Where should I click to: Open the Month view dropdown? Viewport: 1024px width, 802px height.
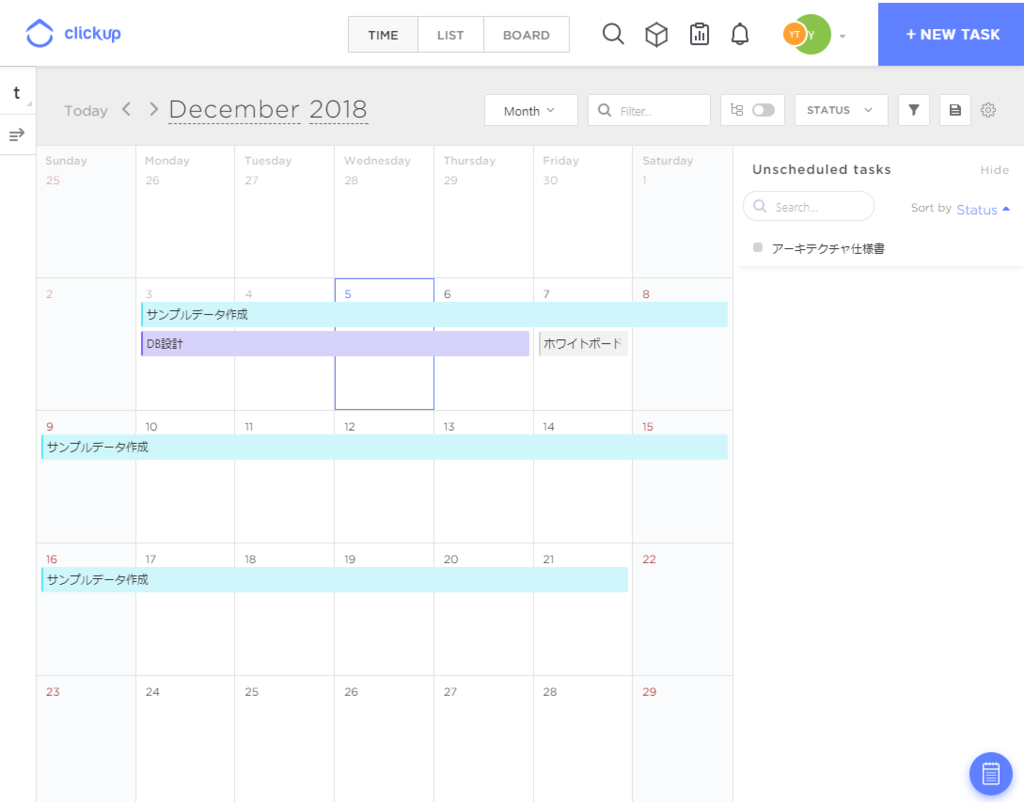530,110
